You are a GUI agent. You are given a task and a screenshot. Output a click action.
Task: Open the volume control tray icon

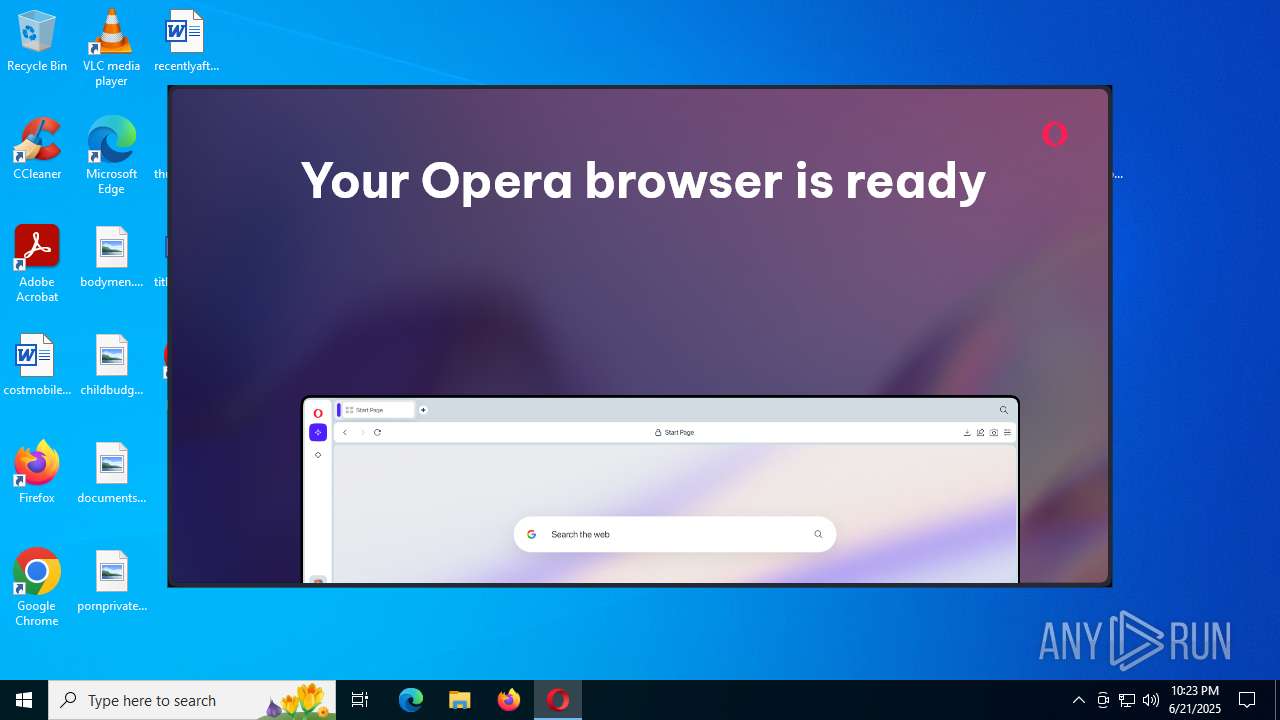coord(1151,700)
